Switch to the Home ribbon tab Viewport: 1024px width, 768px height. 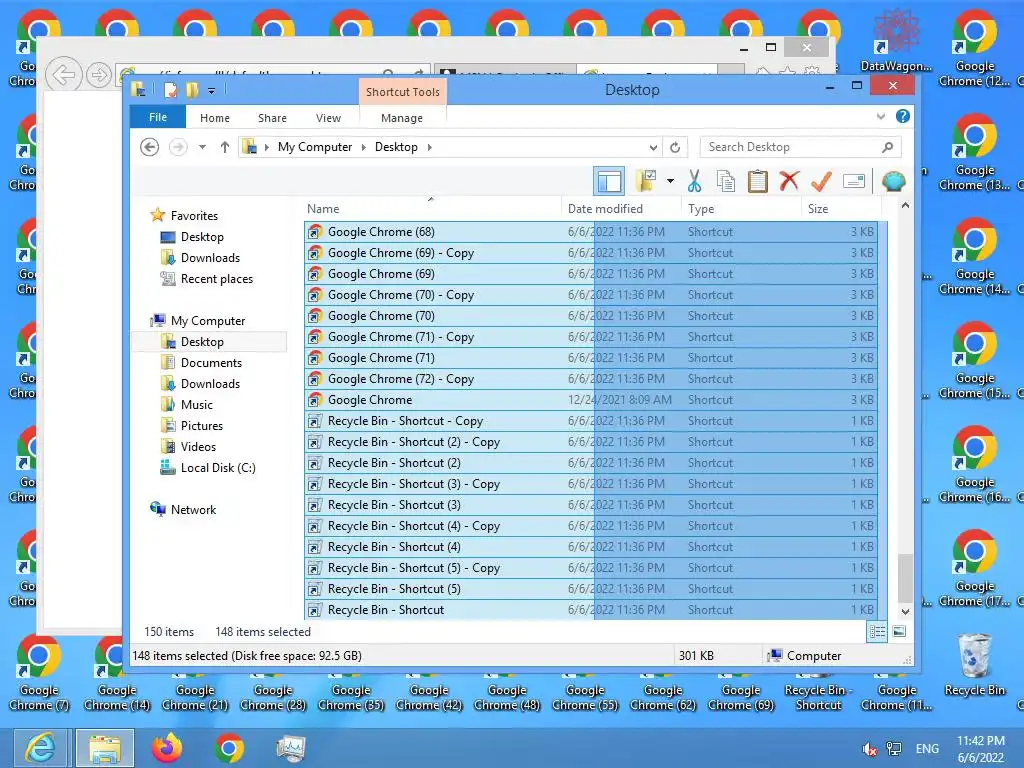tap(215, 118)
